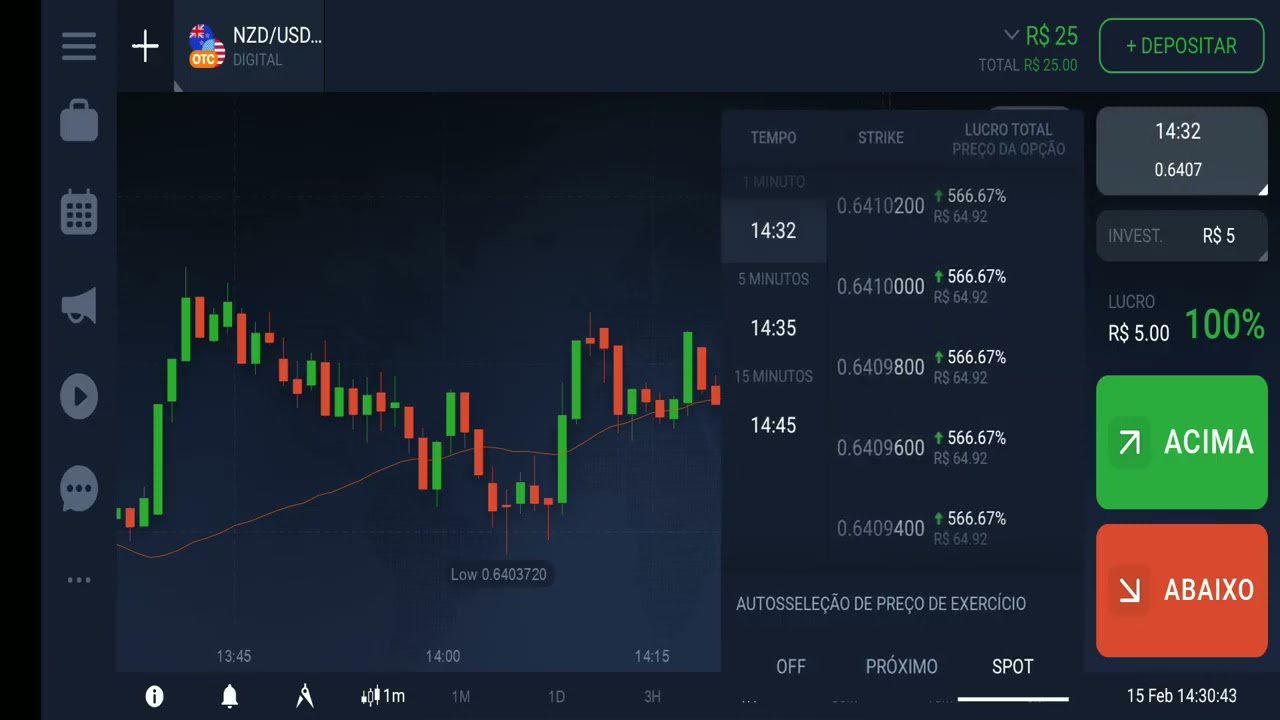The width and height of the screenshot is (1280, 720).
Task: Set strike autoselection to OFF
Action: coord(791,666)
